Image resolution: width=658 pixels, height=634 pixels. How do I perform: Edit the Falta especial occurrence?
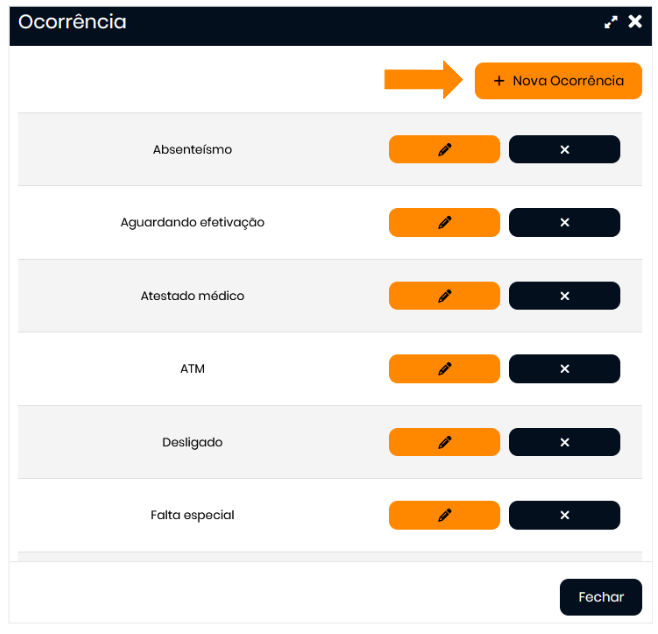444,515
